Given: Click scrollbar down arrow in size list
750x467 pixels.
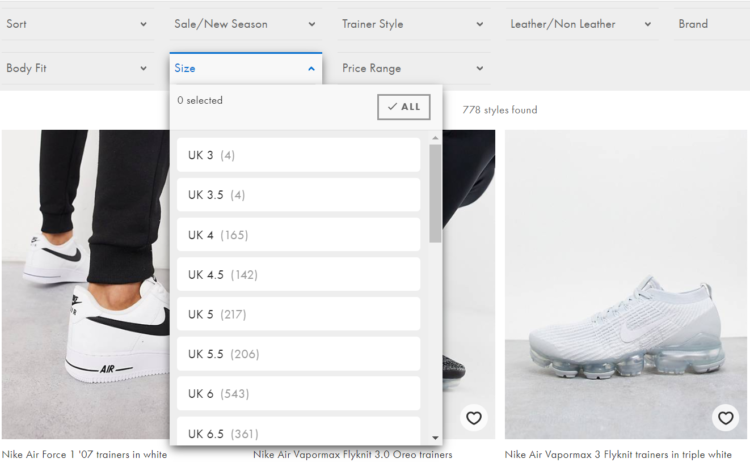Looking at the screenshot, I should tap(435, 437).
